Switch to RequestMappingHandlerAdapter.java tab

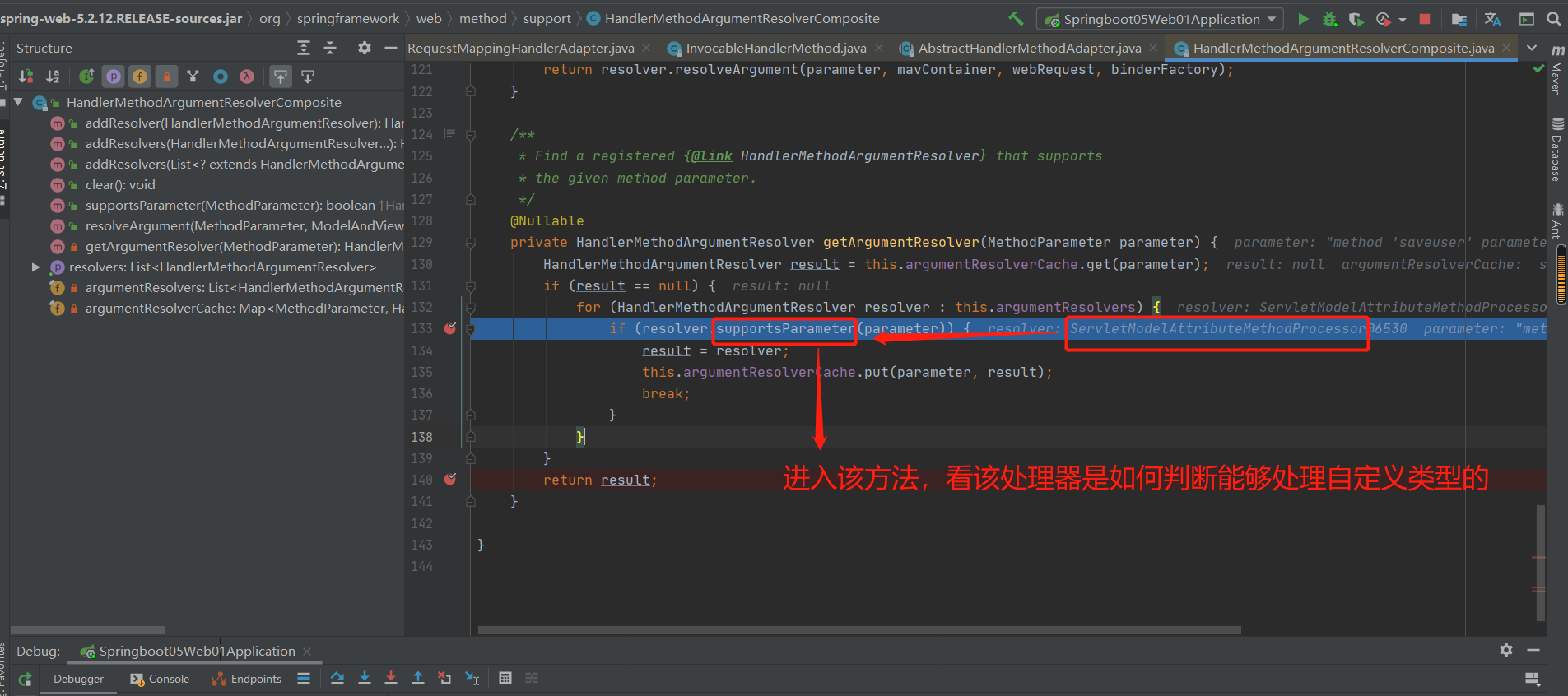pos(521,48)
